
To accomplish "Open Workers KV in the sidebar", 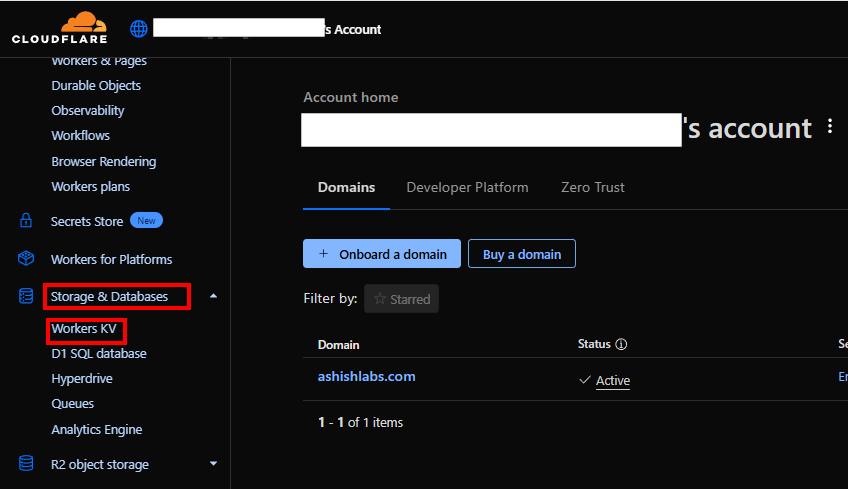I will [85, 328].
